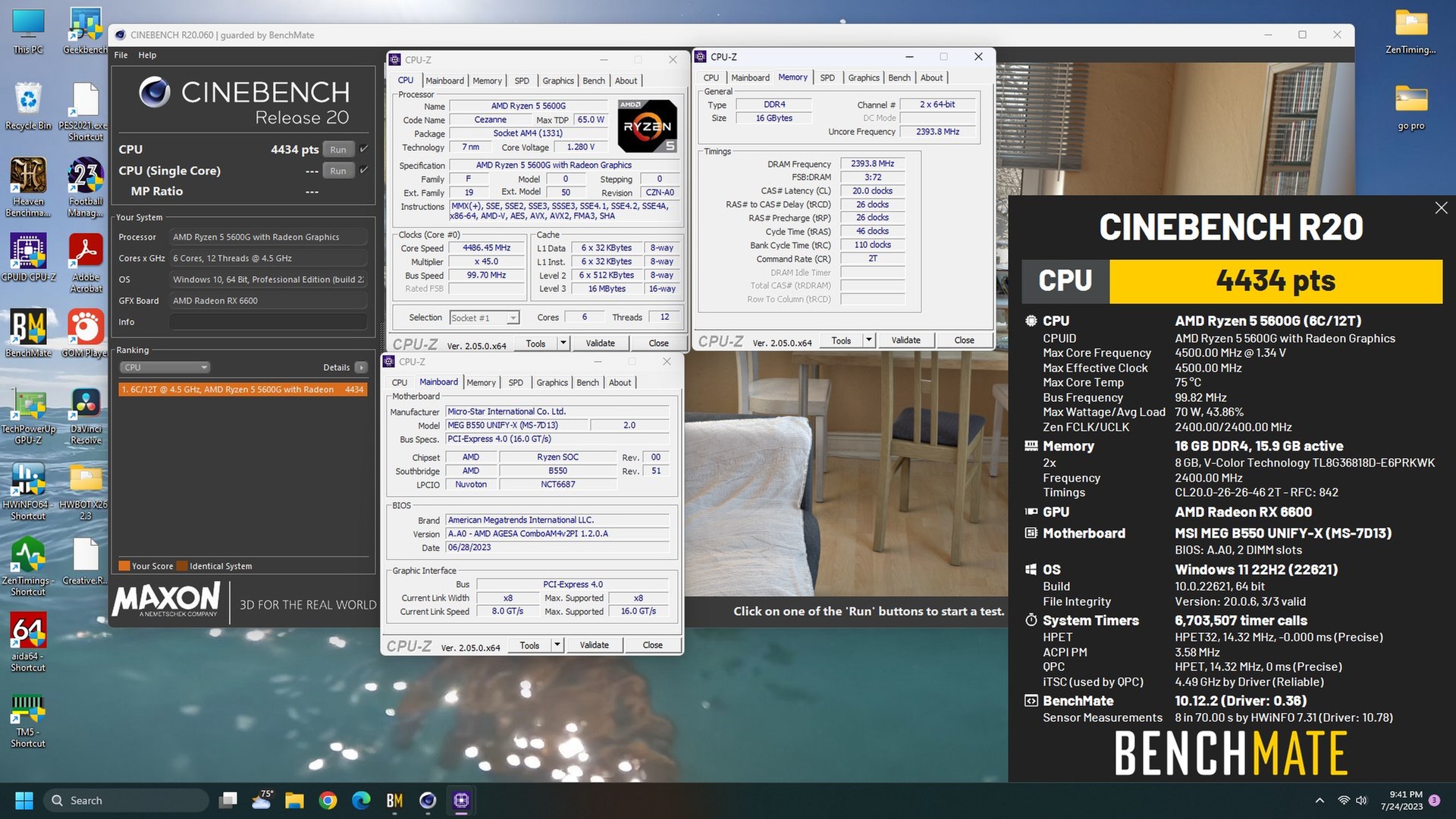1456x819 pixels.
Task: Launch Football Manager 23 desktop icon
Action: [86, 187]
